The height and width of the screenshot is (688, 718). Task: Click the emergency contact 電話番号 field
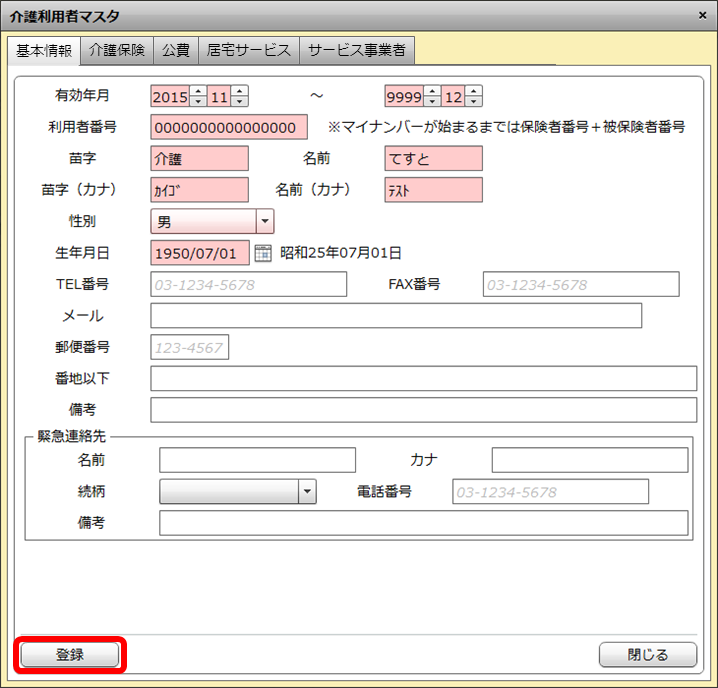click(x=550, y=492)
